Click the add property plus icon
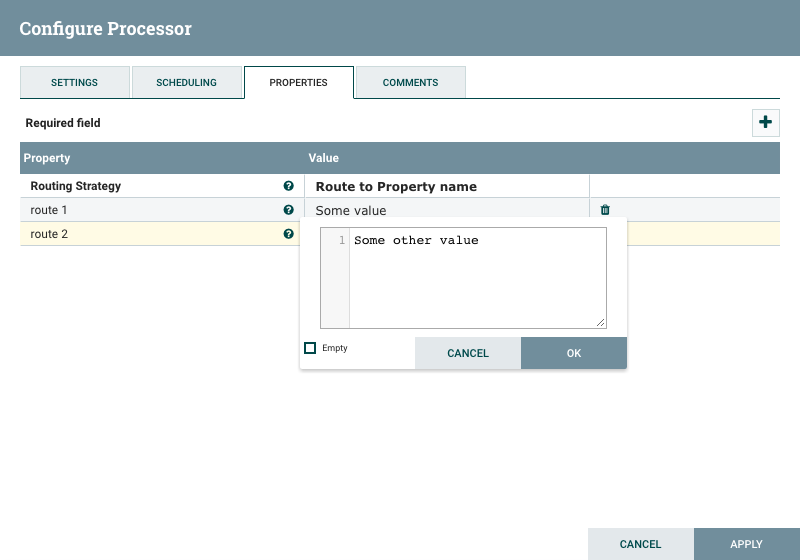 [x=765, y=122]
